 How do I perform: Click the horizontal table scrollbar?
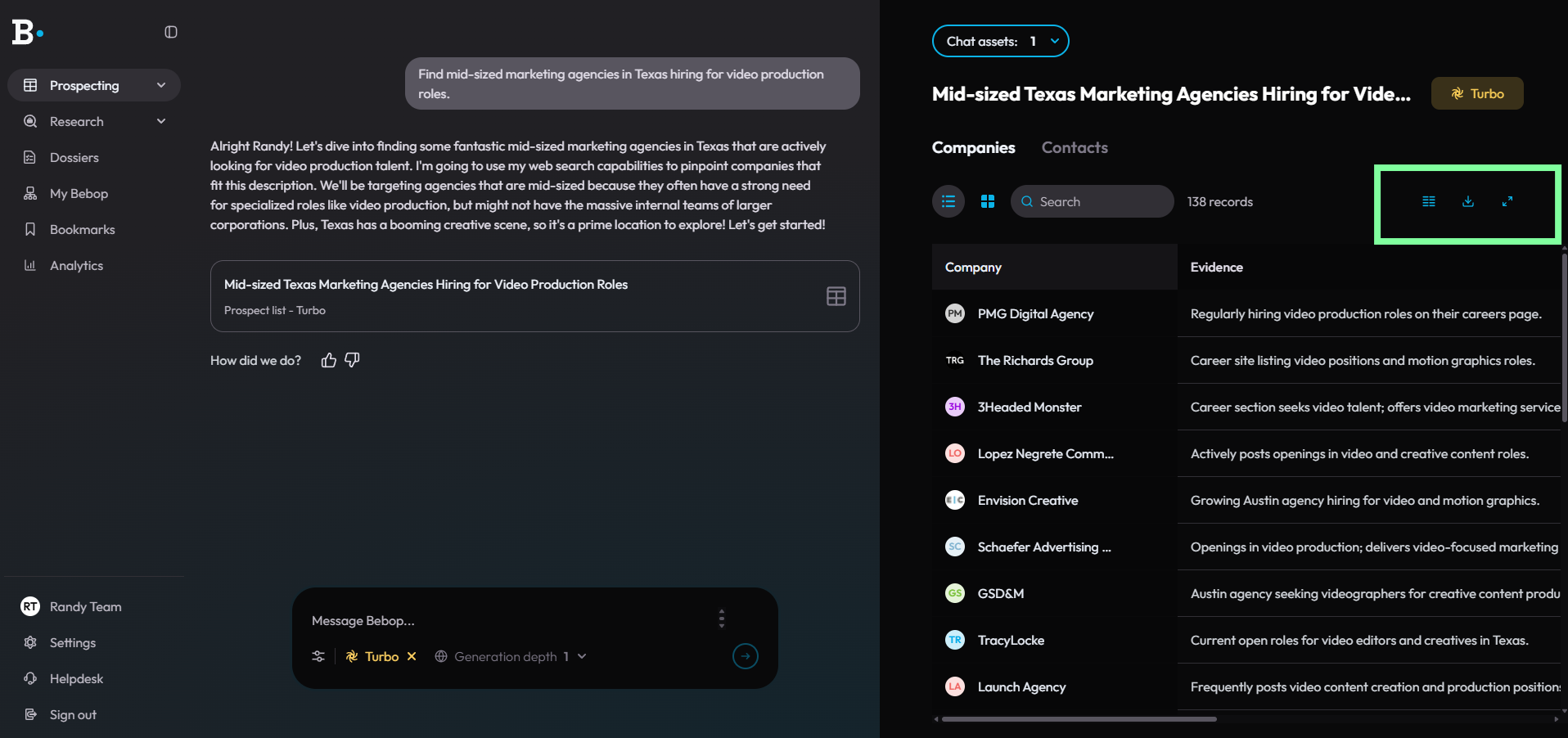[1079, 719]
